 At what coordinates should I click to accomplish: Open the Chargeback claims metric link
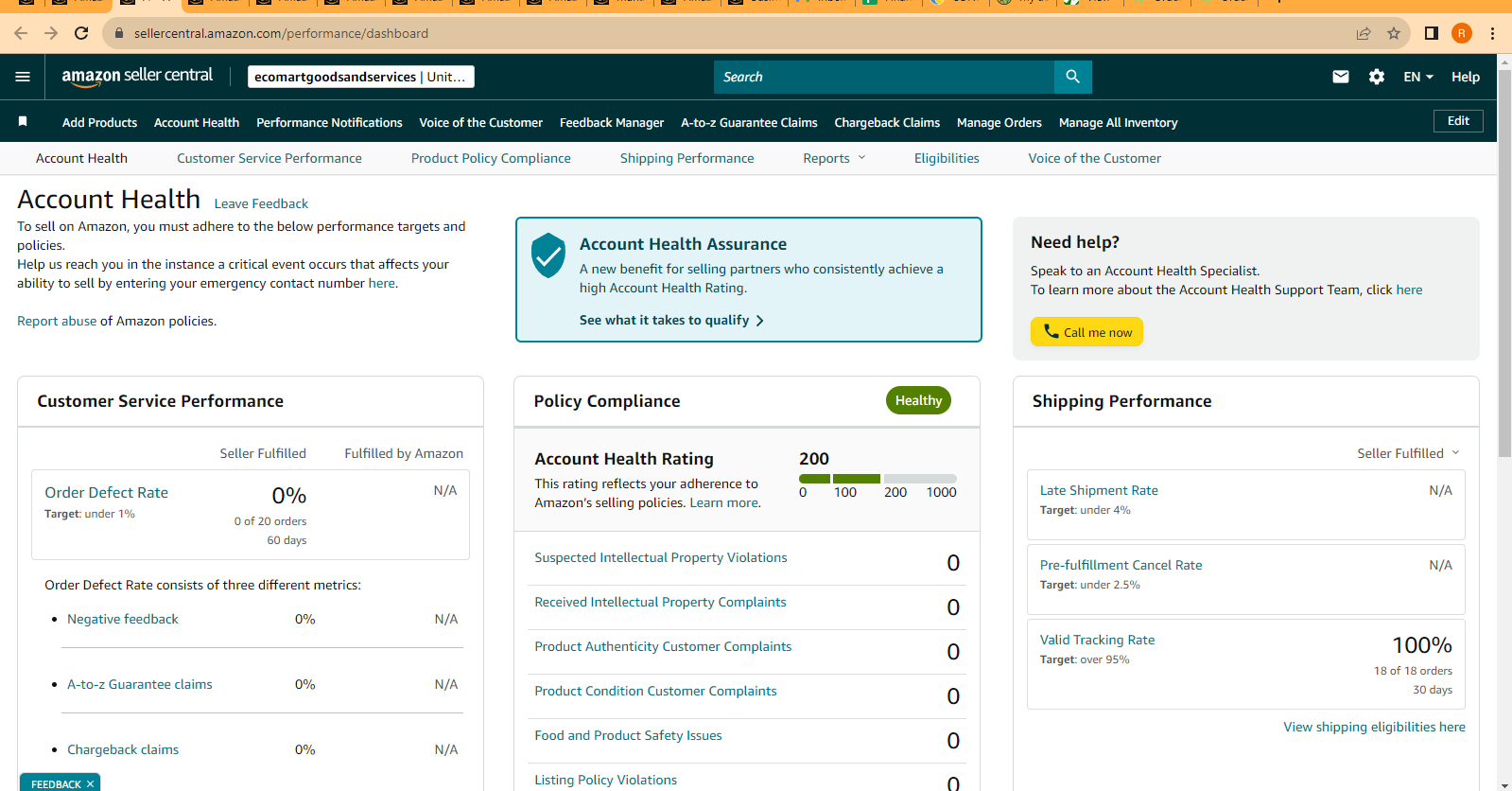pos(123,749)
